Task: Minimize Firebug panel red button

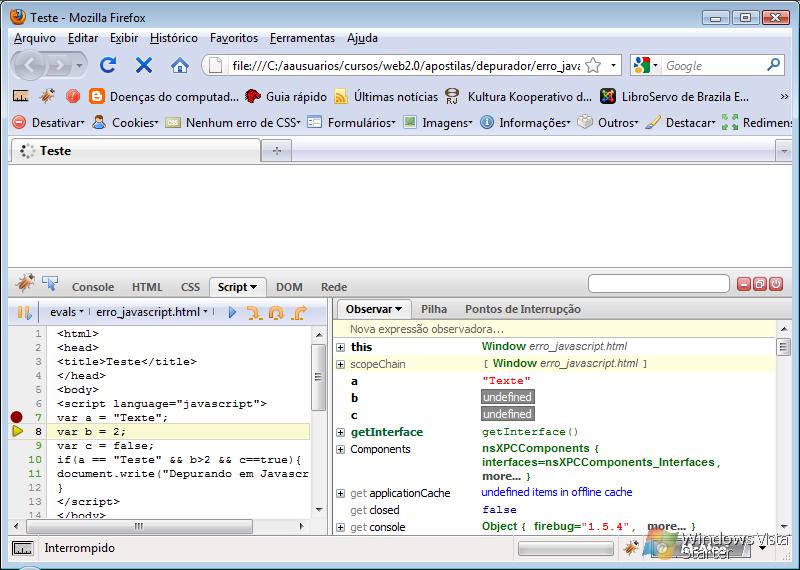Action: coord(744,284)
